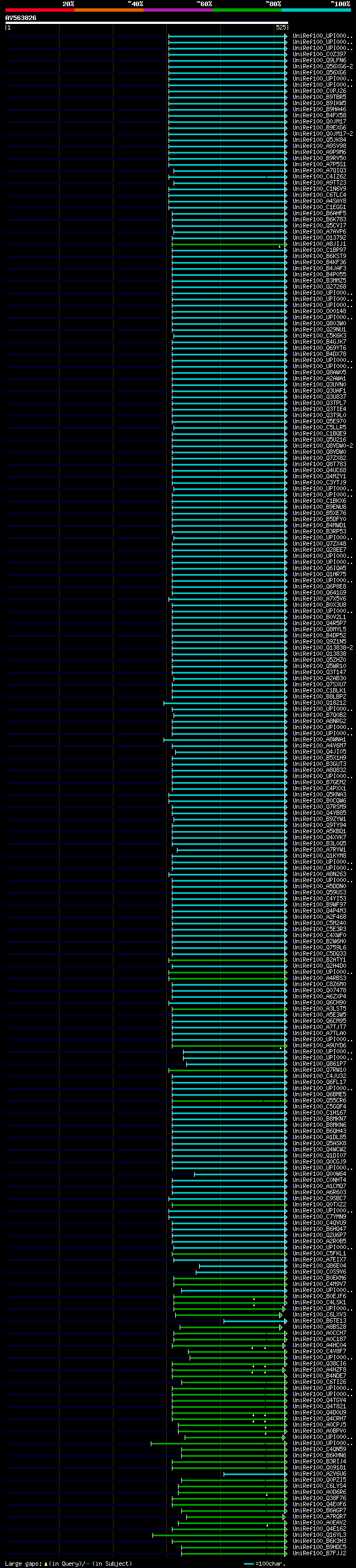Select the UniRef100_C1EGG1 label
Viewport: 356px width, 1568px height.
(x=319, y=207)
